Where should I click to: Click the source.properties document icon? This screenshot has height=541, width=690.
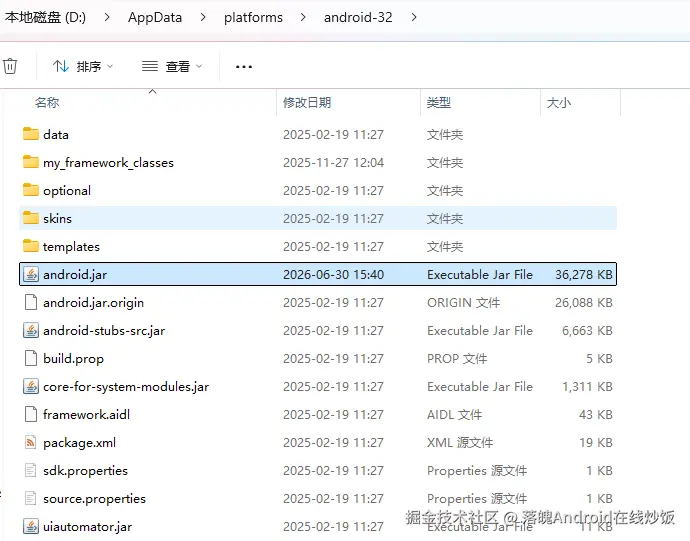point(30,498)
